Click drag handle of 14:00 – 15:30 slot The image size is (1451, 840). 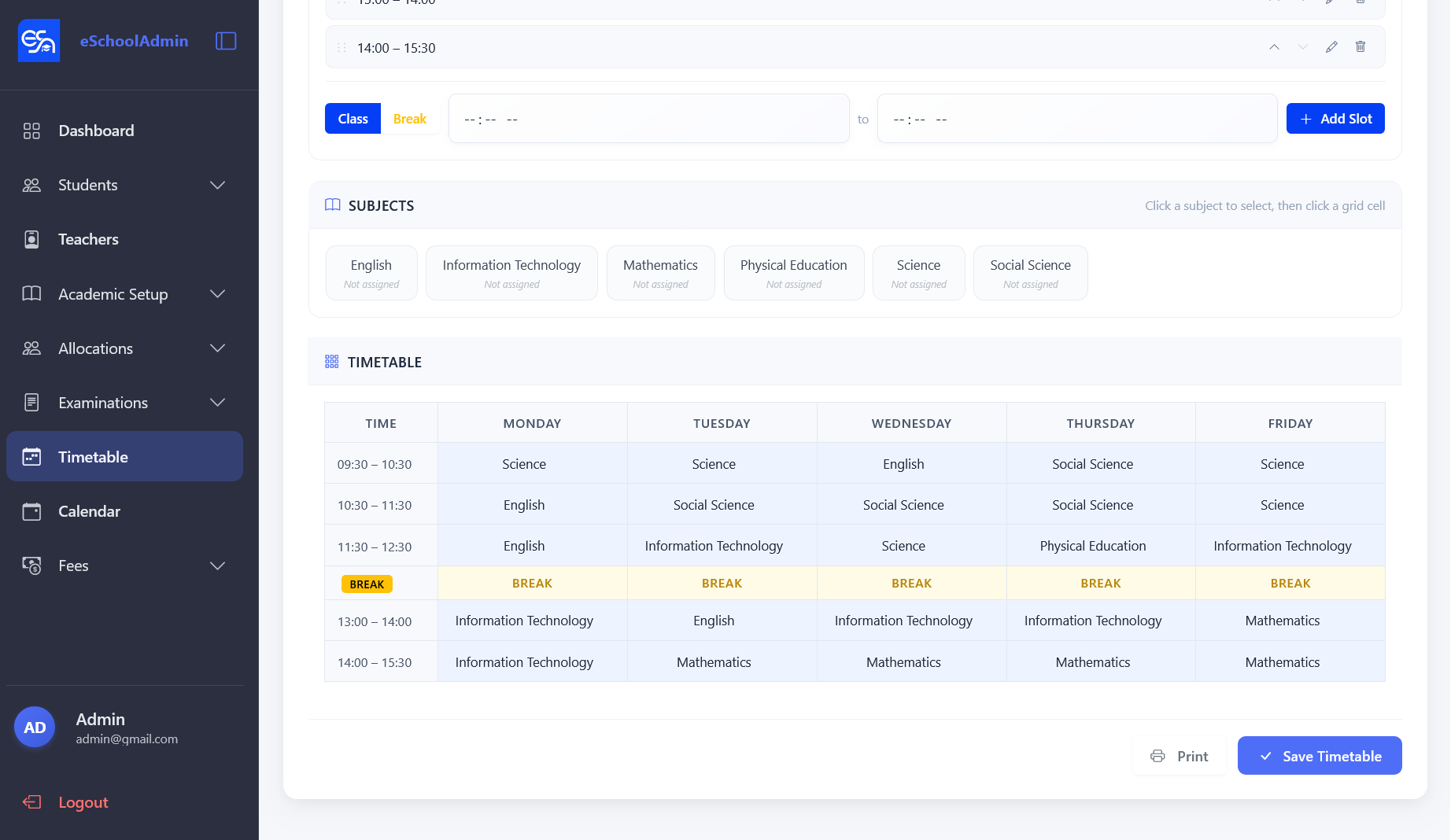click(342, 48)
